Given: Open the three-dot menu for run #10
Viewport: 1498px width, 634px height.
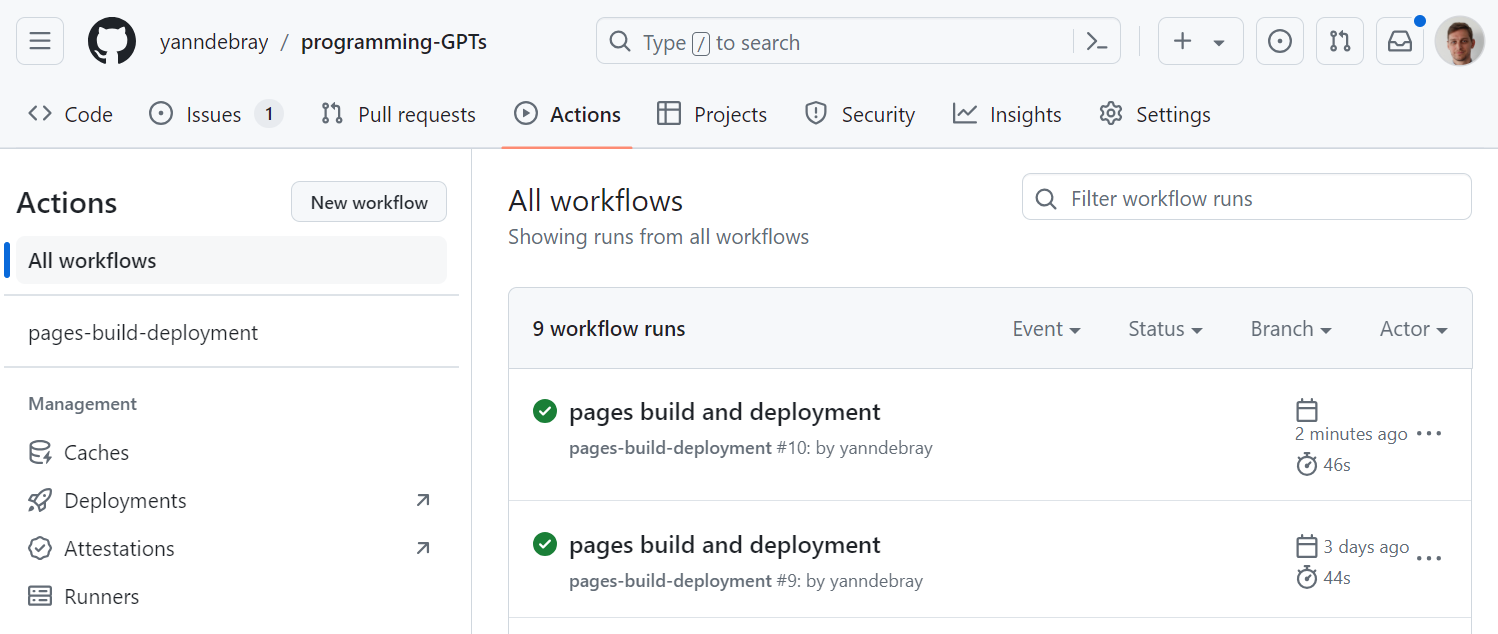Looking at the screenshot, I should [1430, 433].
